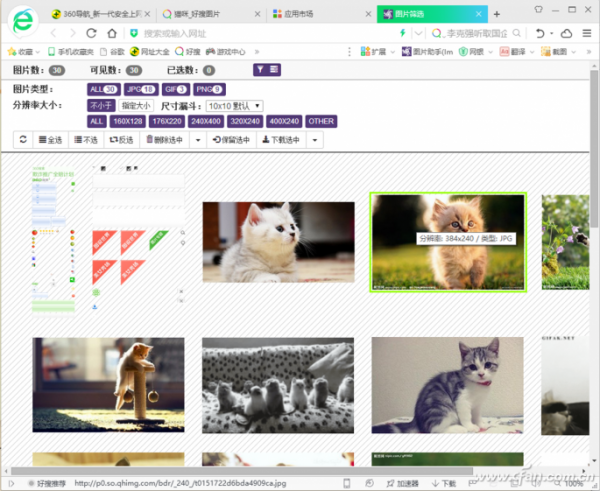
Task: Select the white kitten thumbnail image
Action: [278, 242]
